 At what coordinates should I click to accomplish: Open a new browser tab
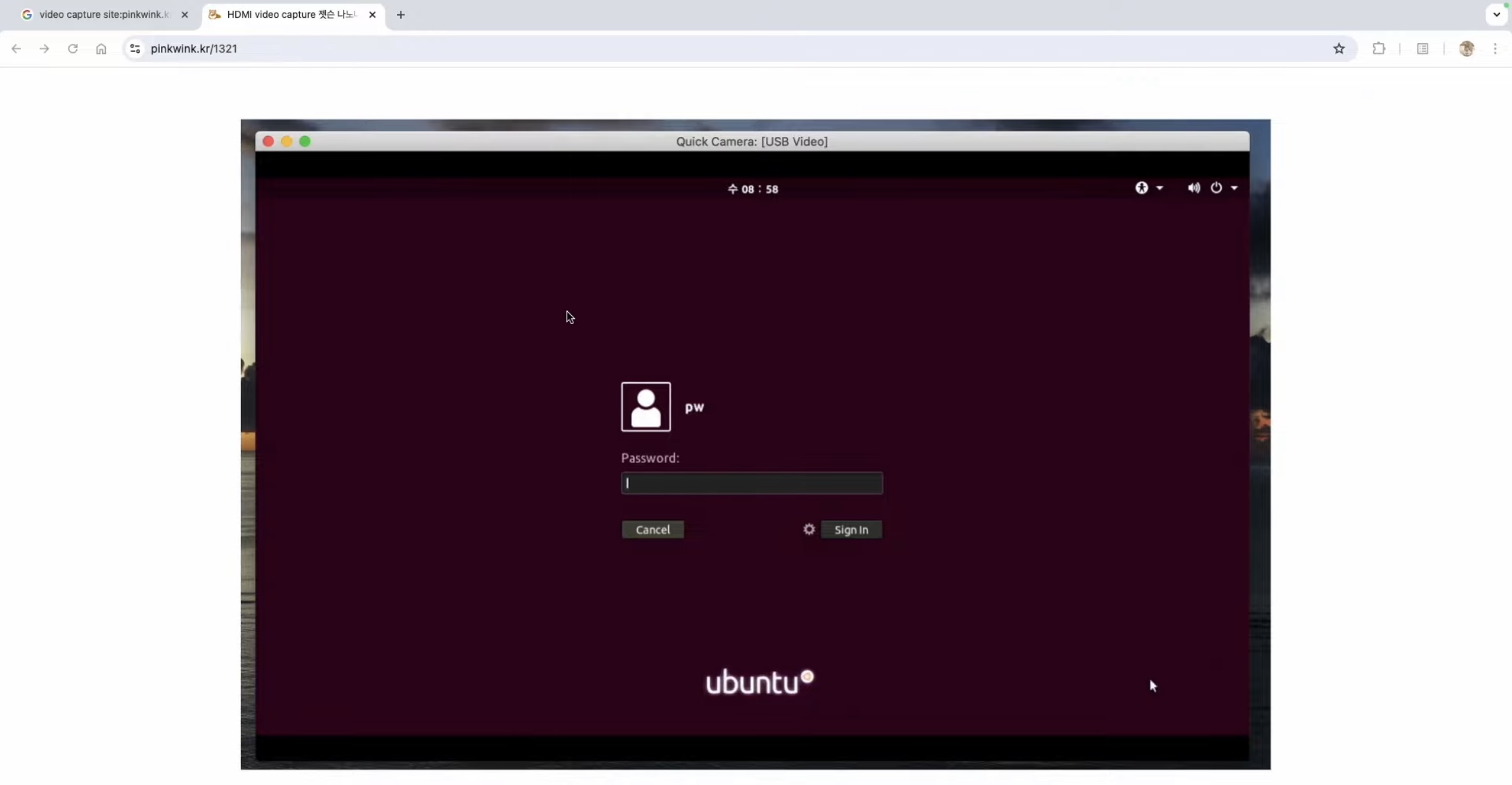coord(401,15)
